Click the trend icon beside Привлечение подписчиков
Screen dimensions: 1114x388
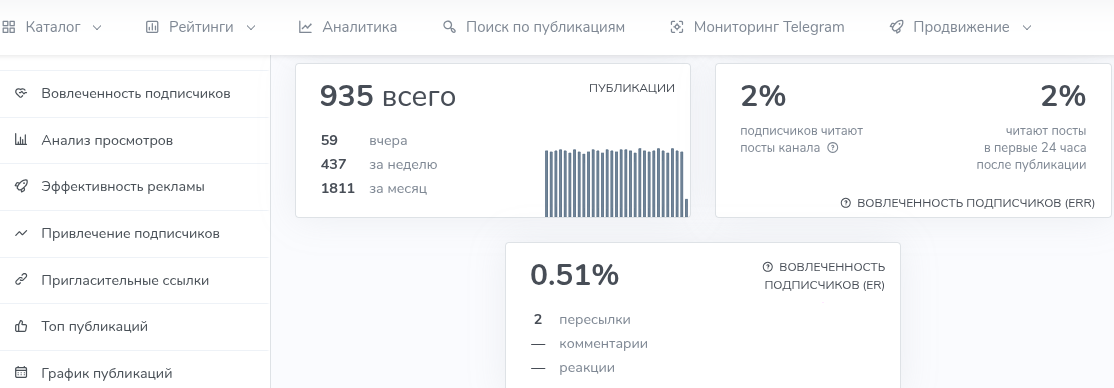tap(21, 233)
